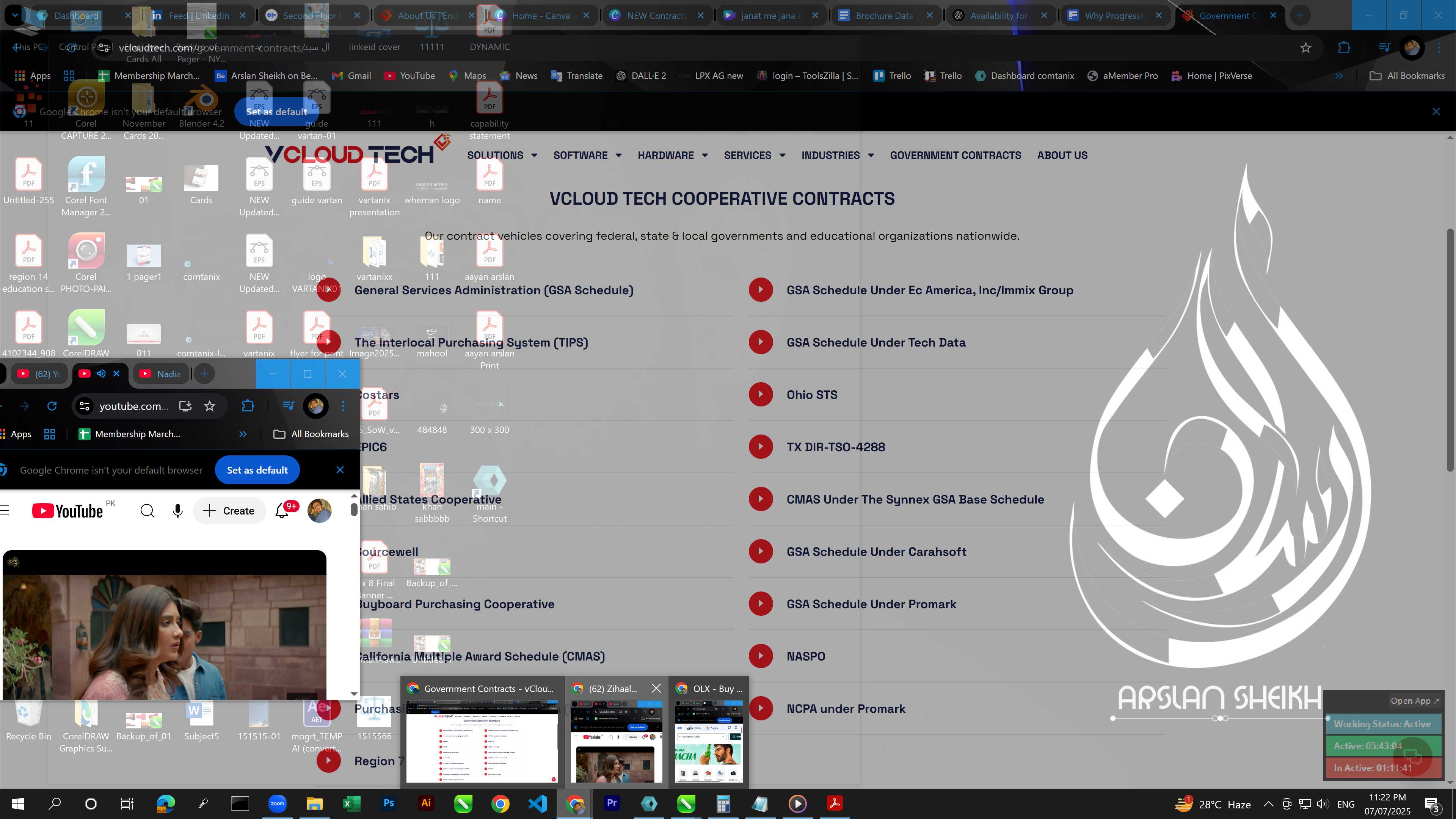Screen dimensions: 1456x819
Task: Switch to the Feed | LinkedIn tab
Action: [x=199, y=16]
